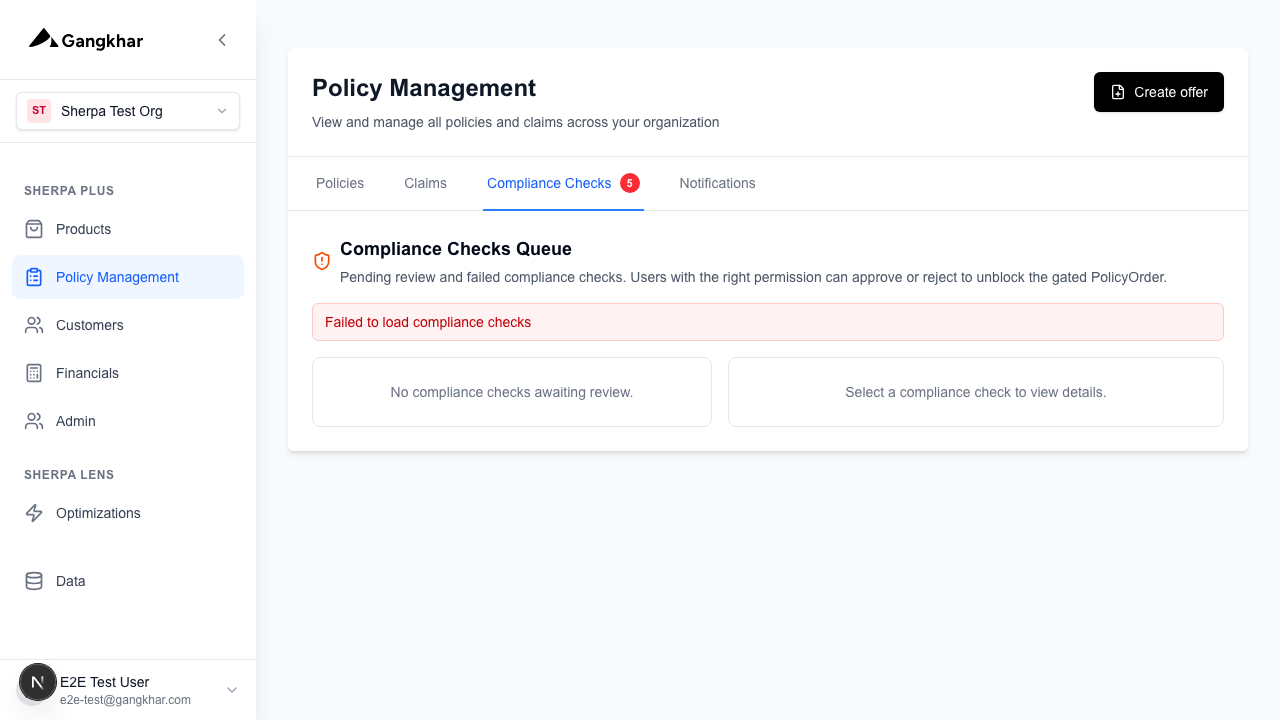Click the Data database icon
The image size is (1280, 720).
[34, 581]
